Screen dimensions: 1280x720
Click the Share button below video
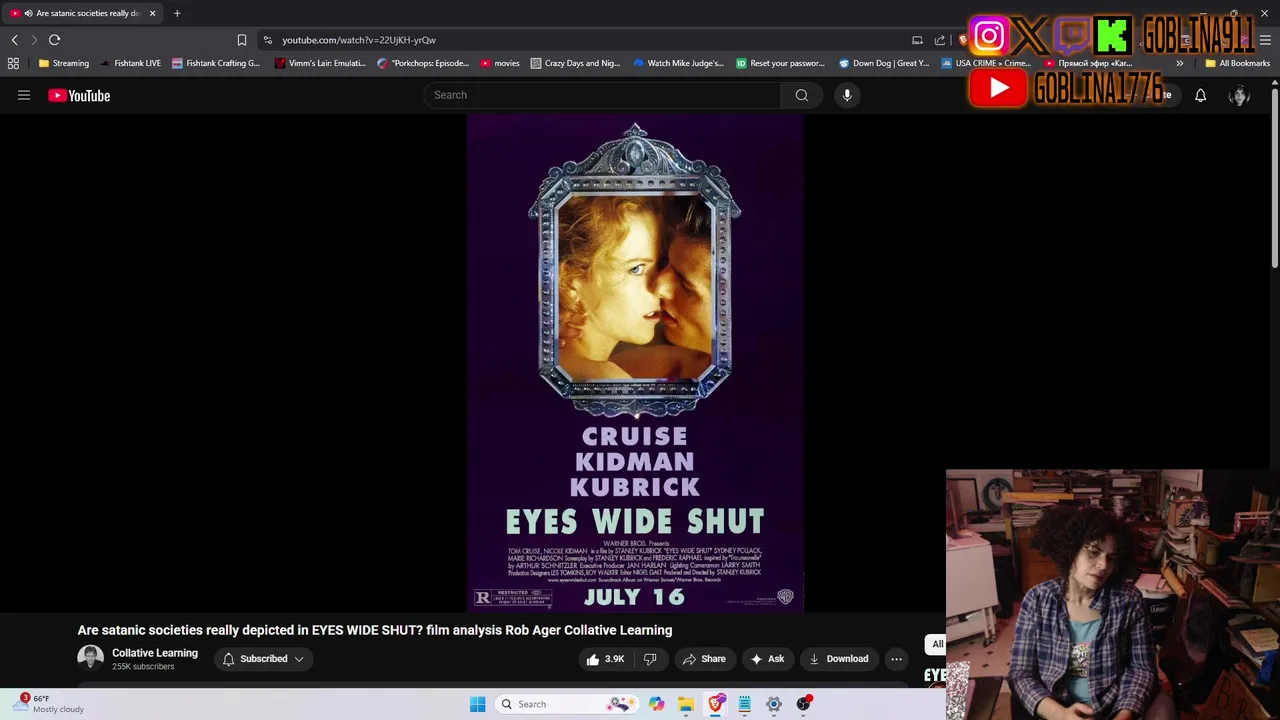point(704,659)
